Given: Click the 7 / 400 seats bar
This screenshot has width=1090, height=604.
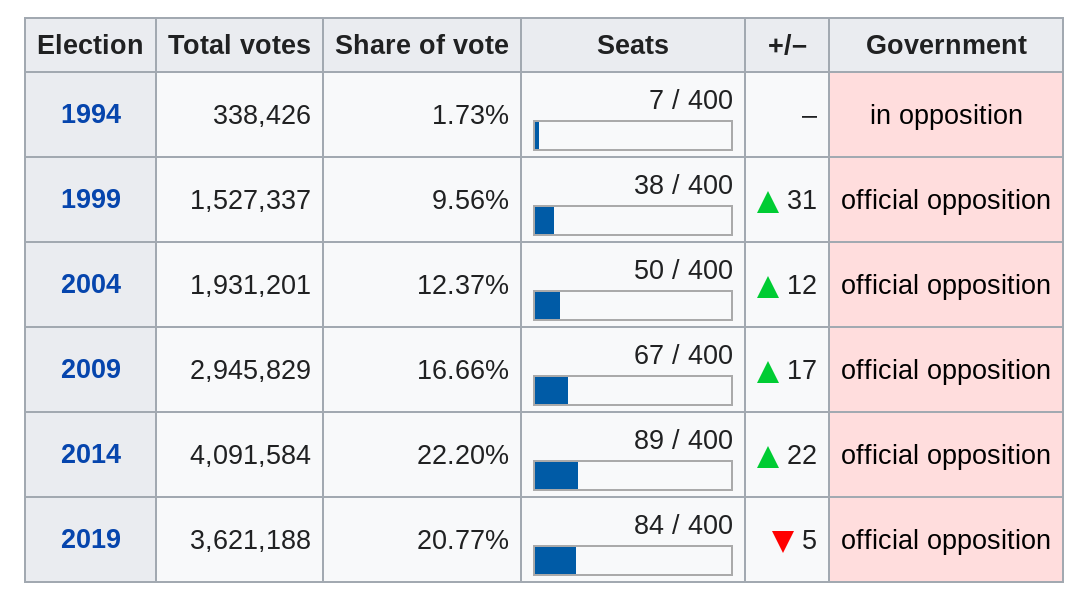Looking at the screenshot, I should point(633,136).
